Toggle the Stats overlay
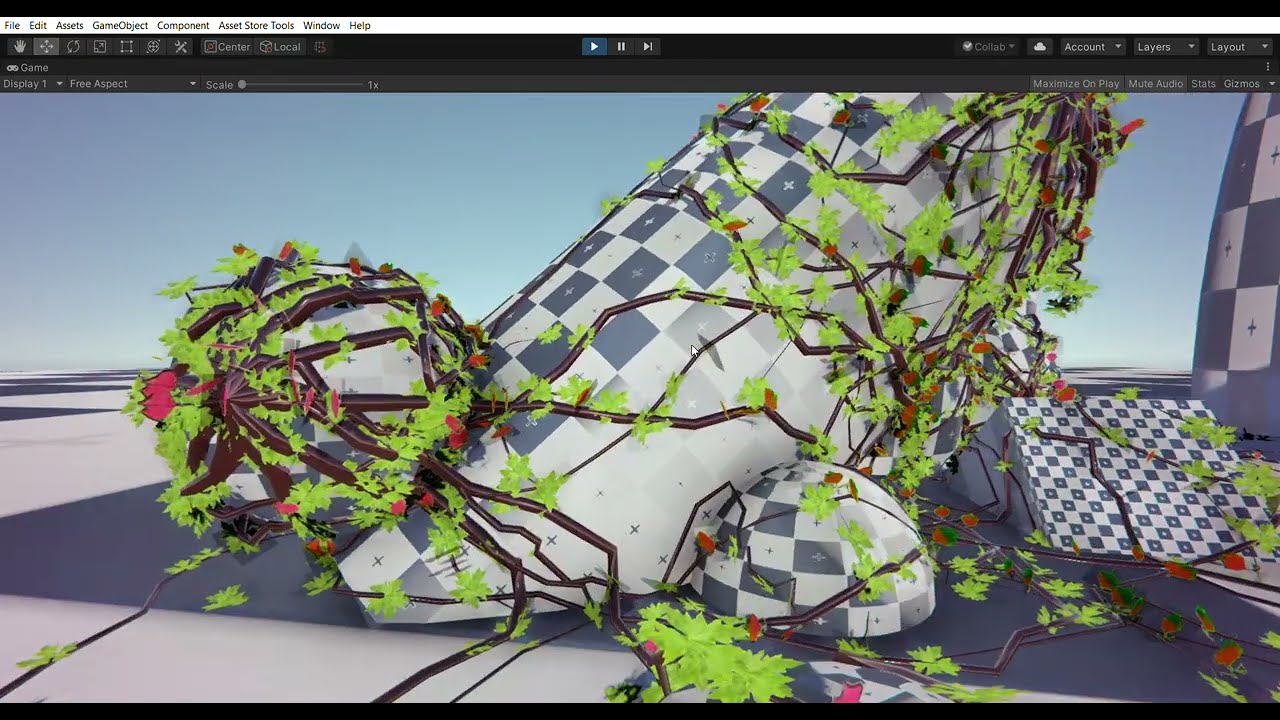The height and width of the screenshot is (720, 1280). coord(1204,84)
